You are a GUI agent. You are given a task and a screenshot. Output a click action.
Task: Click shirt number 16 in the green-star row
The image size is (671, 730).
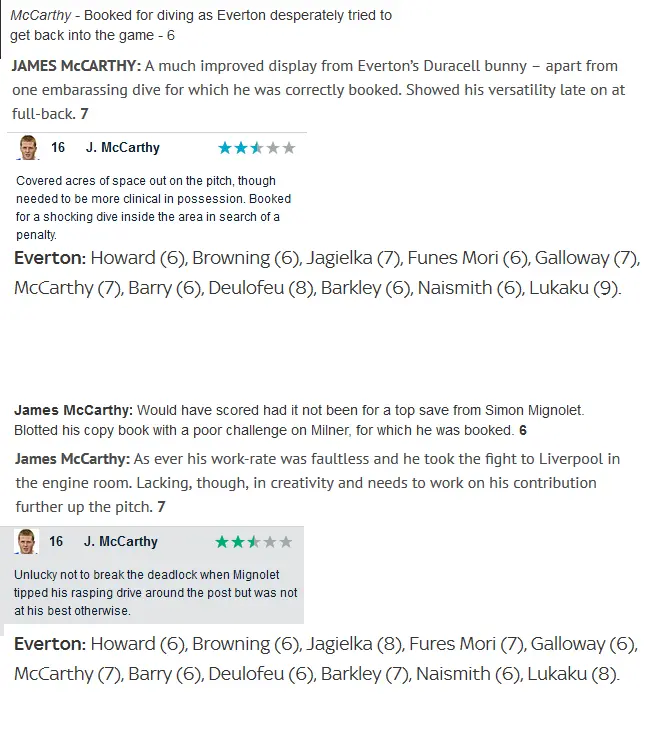click(56, 542)
